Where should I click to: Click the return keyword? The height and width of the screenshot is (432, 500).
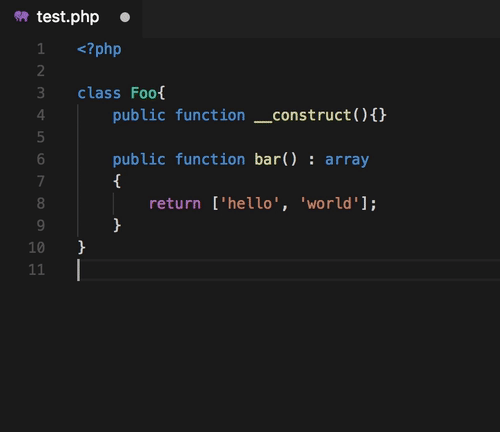(175, 204)
